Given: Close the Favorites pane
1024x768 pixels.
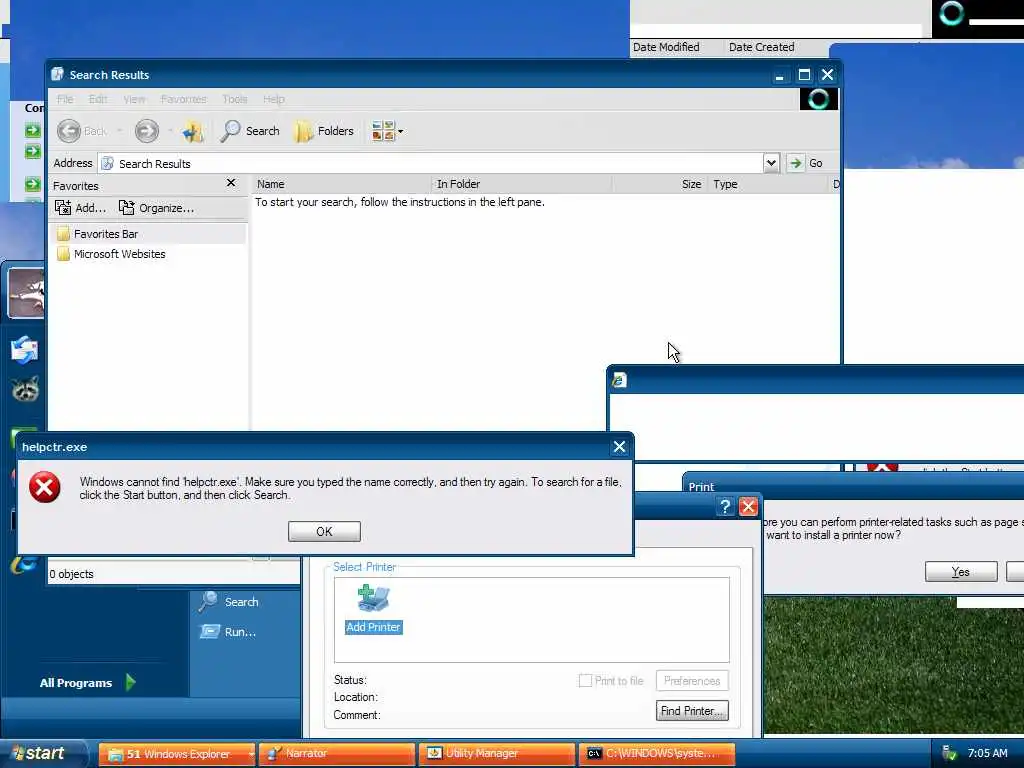Looking at the screenshot, I should (x=231, y=183).
